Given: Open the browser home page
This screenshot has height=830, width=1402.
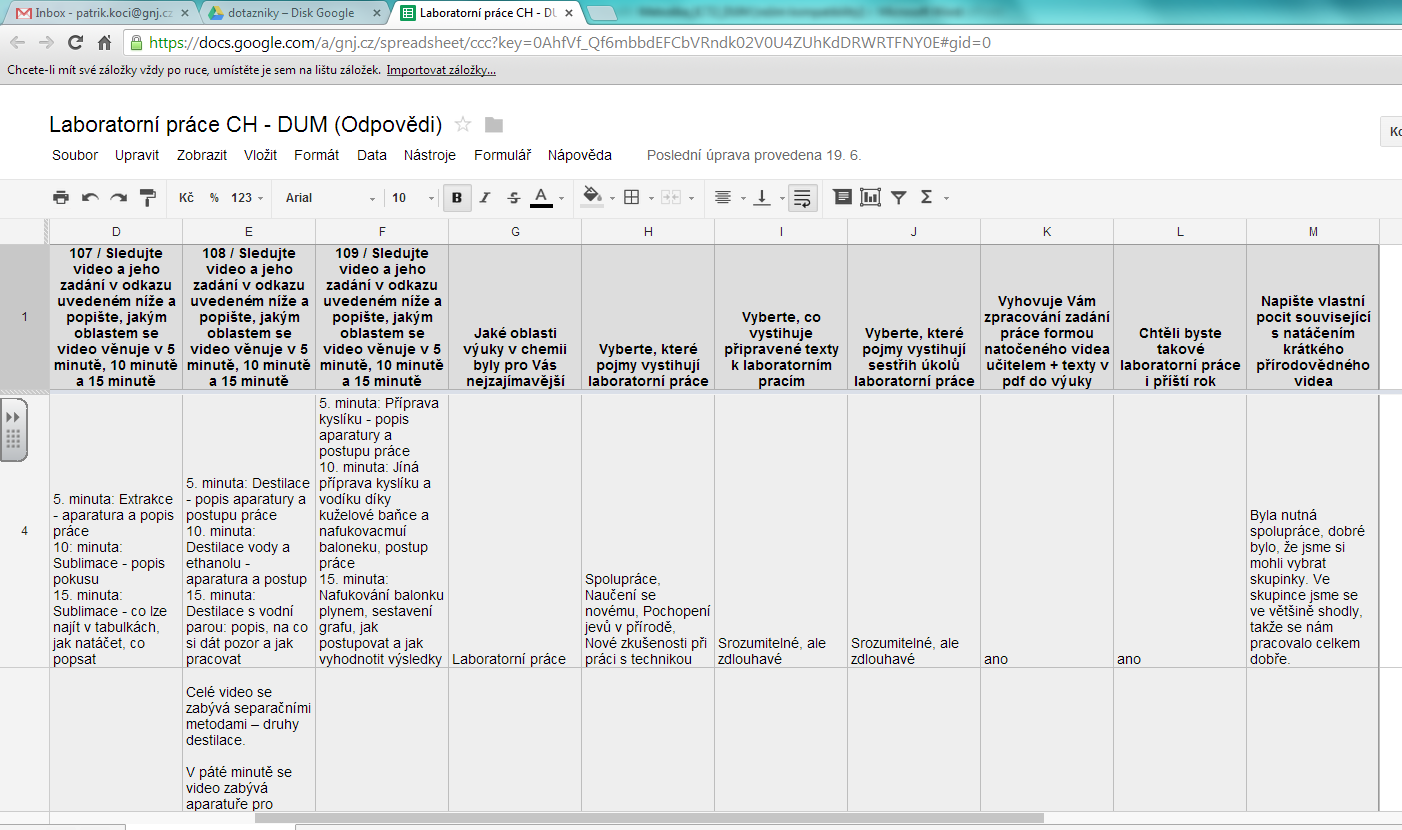Looking at the screenshot, I should pyautogui.click(x=104, y=43).
